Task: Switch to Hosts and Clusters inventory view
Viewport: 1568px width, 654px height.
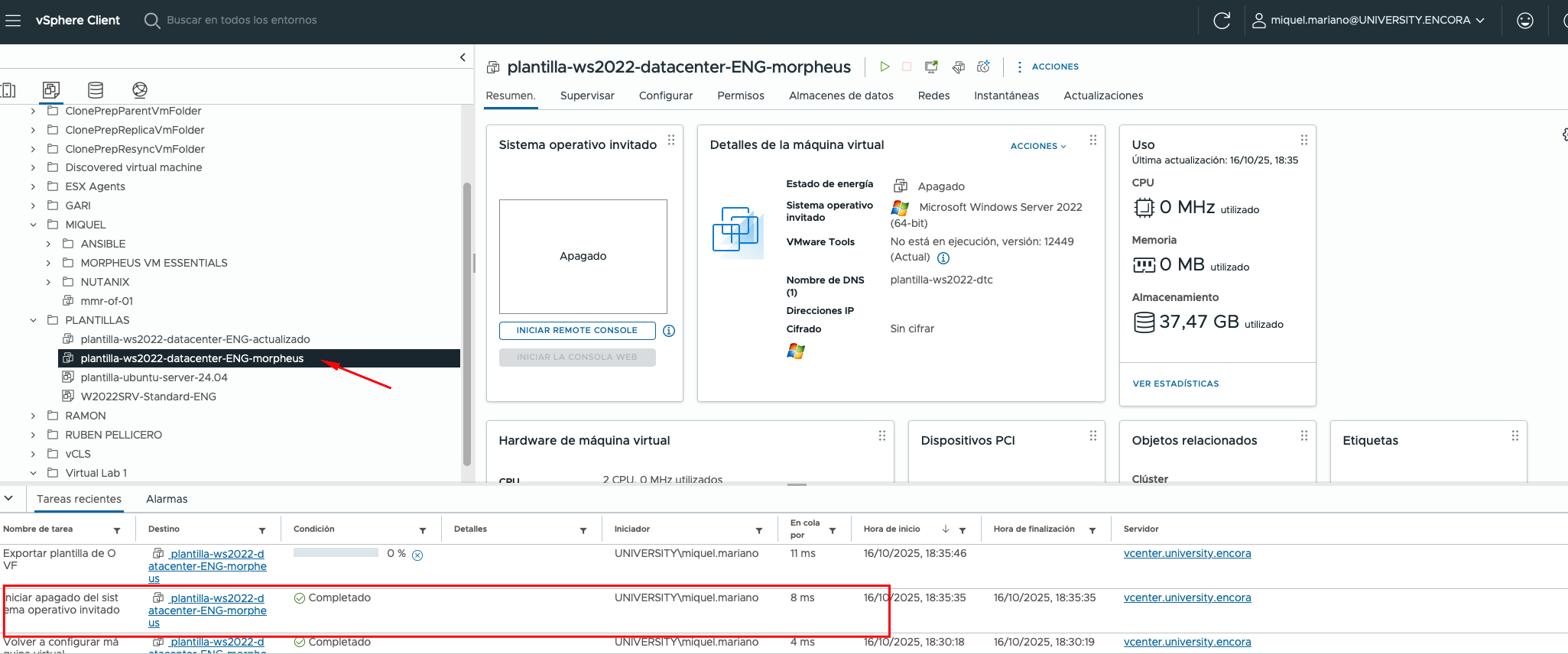Action: (8, 90)
